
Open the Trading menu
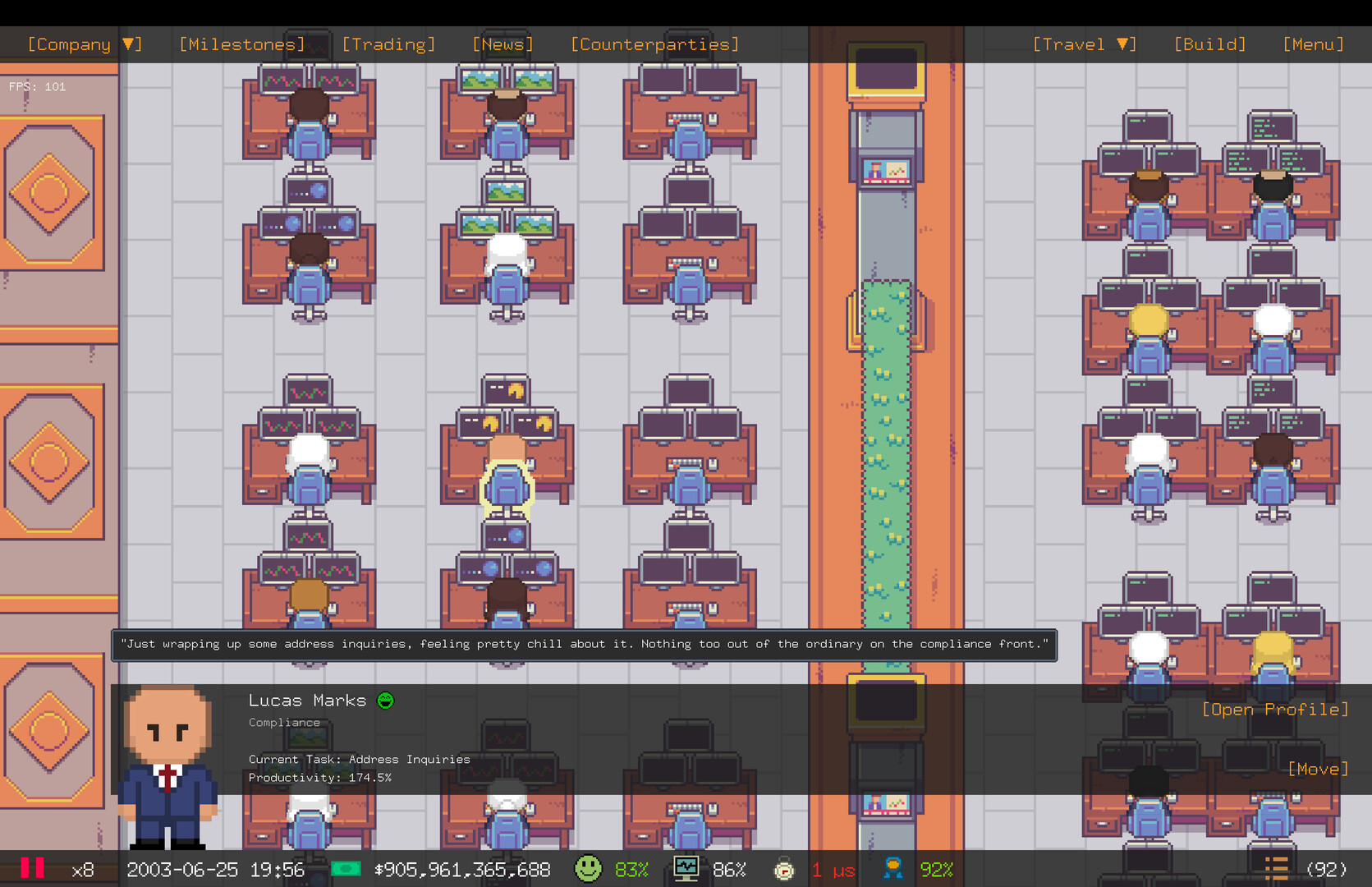click(x=388, y=44)
